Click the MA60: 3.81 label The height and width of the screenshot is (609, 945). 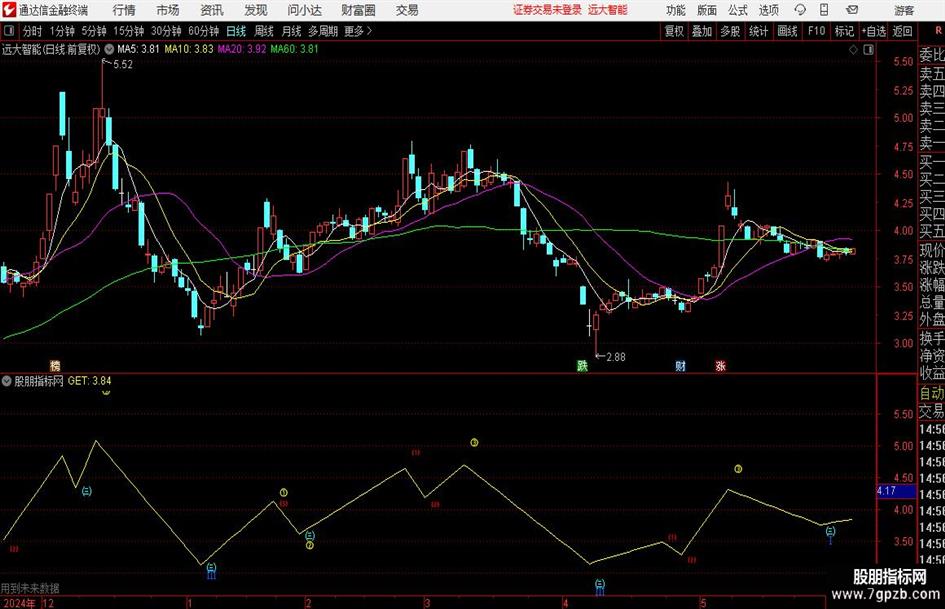(x=294, y=49)
